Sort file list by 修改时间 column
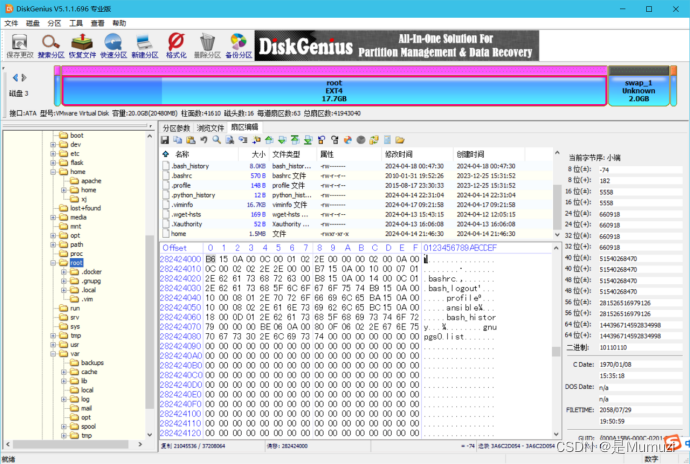Viewport: 690px width, 464px height. click(417, 154)
